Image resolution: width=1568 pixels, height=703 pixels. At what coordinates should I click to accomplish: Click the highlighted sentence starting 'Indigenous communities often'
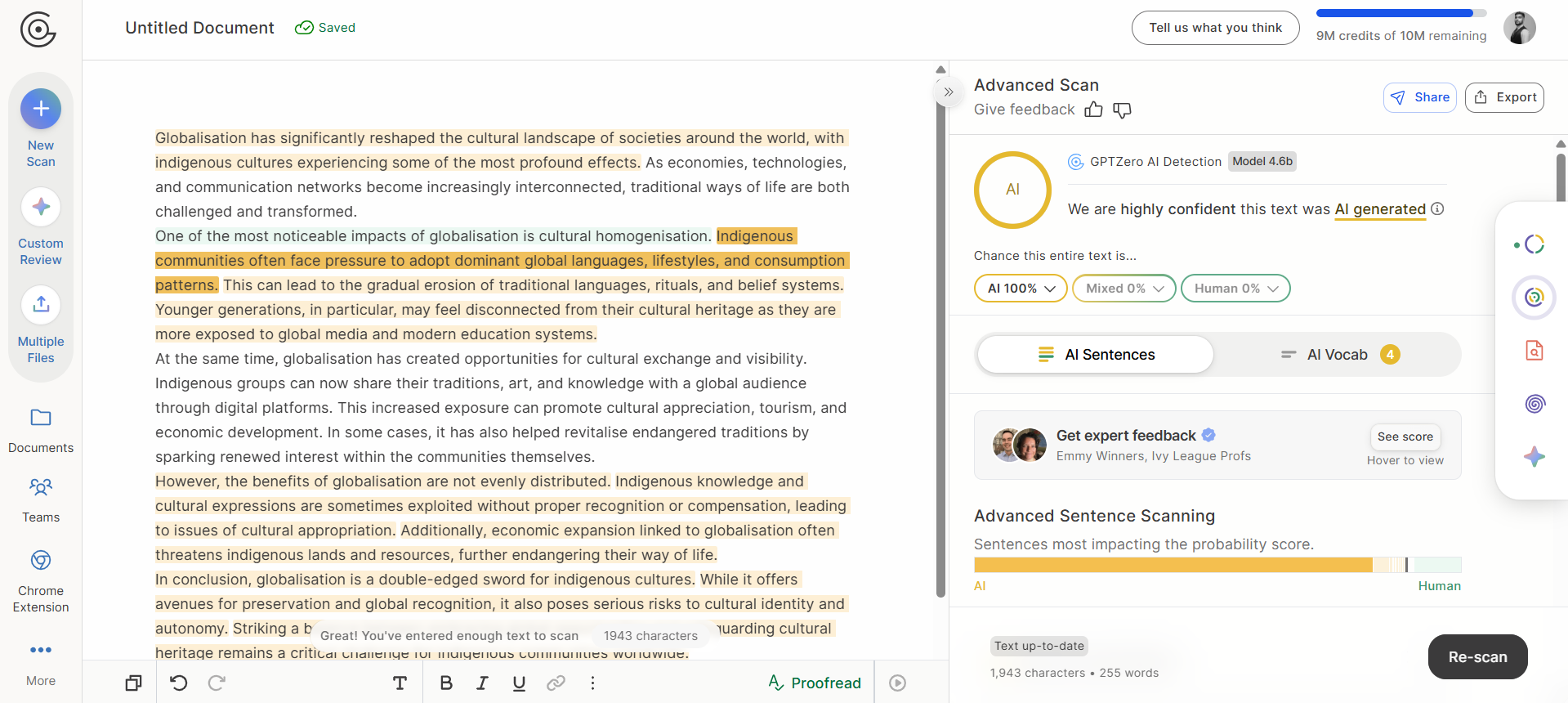coord(502,261)
